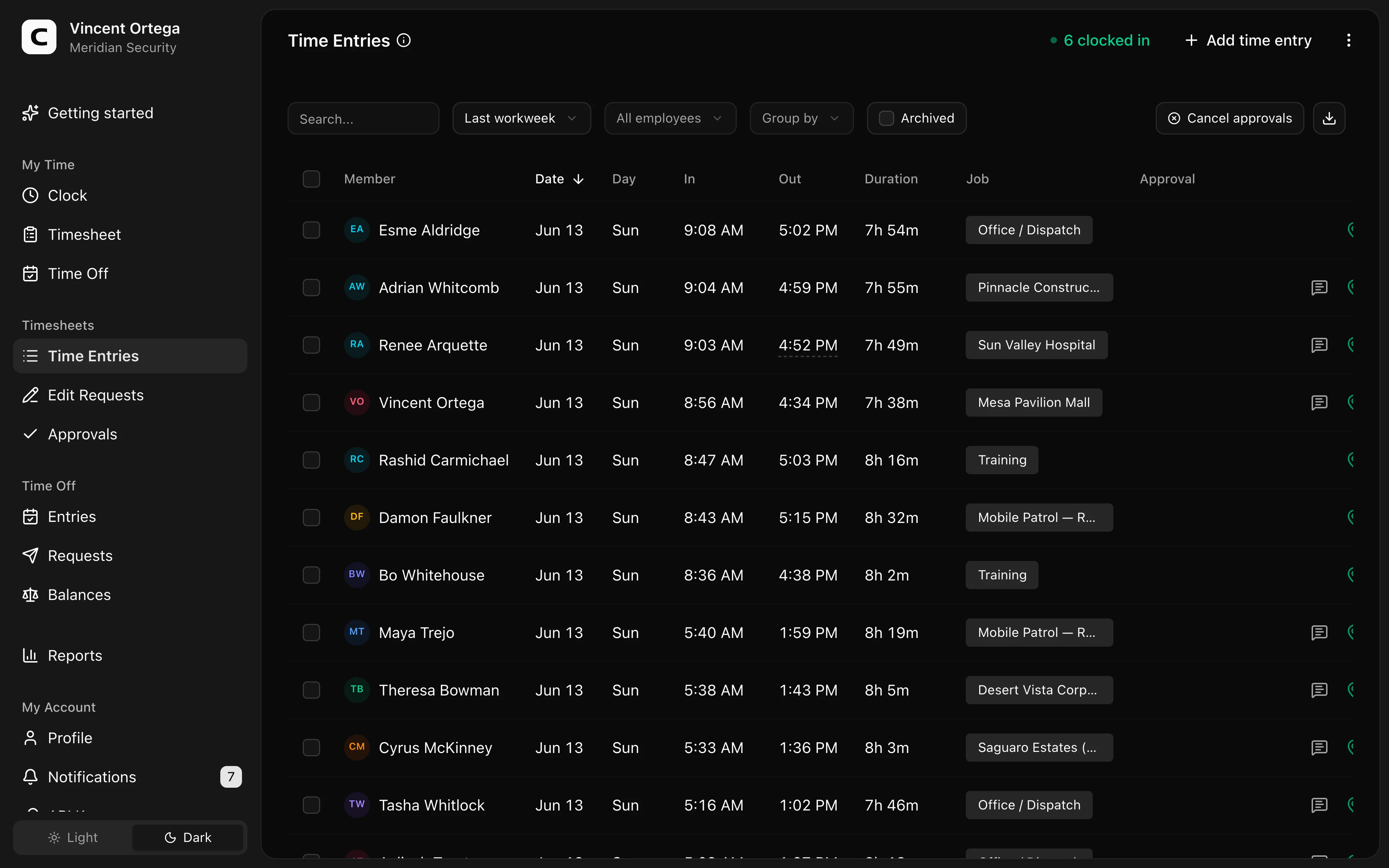Click Add time entry button
The width and height of the screenshot is (1389, 868).
1248,40
